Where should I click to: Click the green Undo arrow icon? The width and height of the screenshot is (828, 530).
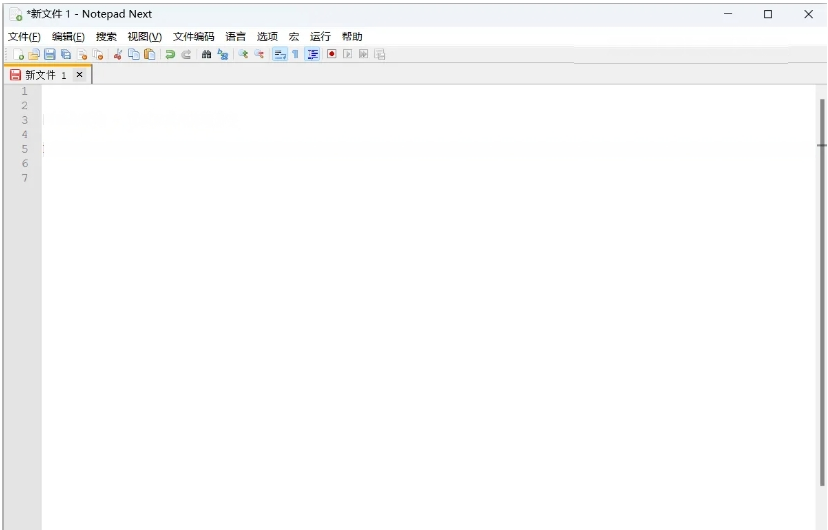tap(170, 54)
